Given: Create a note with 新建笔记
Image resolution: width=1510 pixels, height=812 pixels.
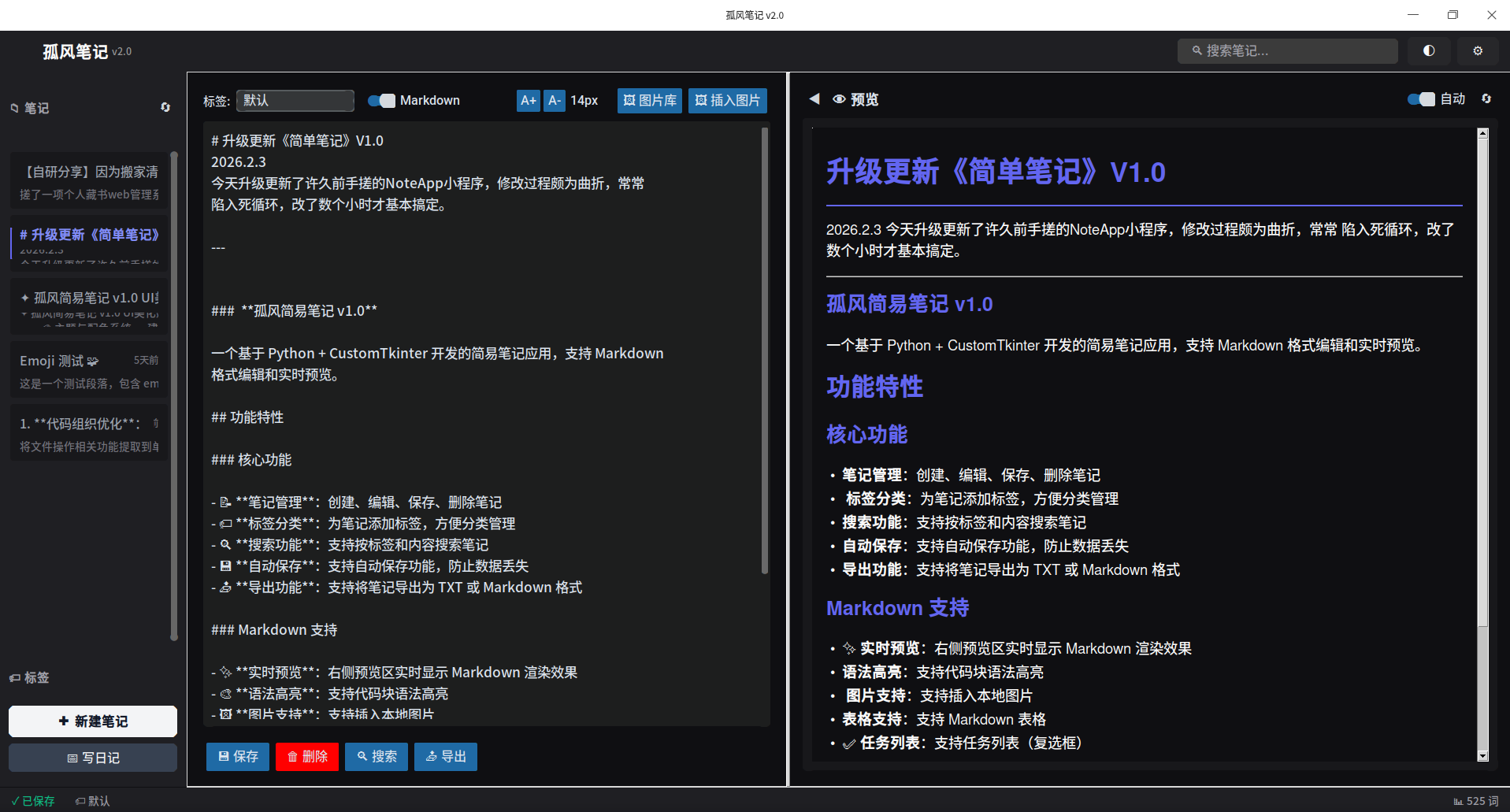Looking at the screenshot, I should click(x=92, y=721).
